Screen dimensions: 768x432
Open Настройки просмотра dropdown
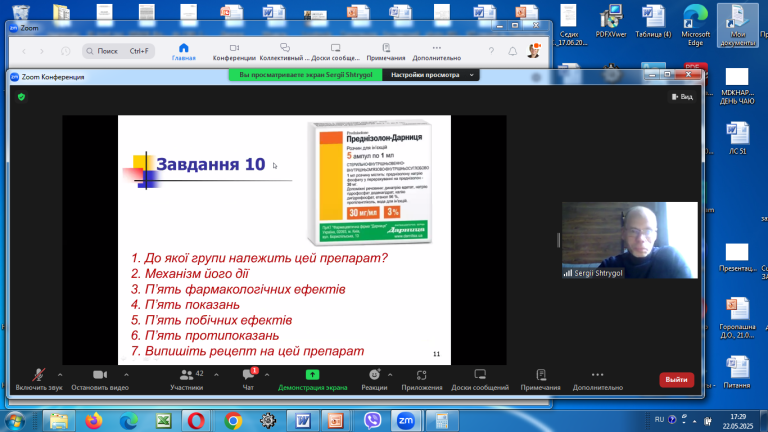431,75
